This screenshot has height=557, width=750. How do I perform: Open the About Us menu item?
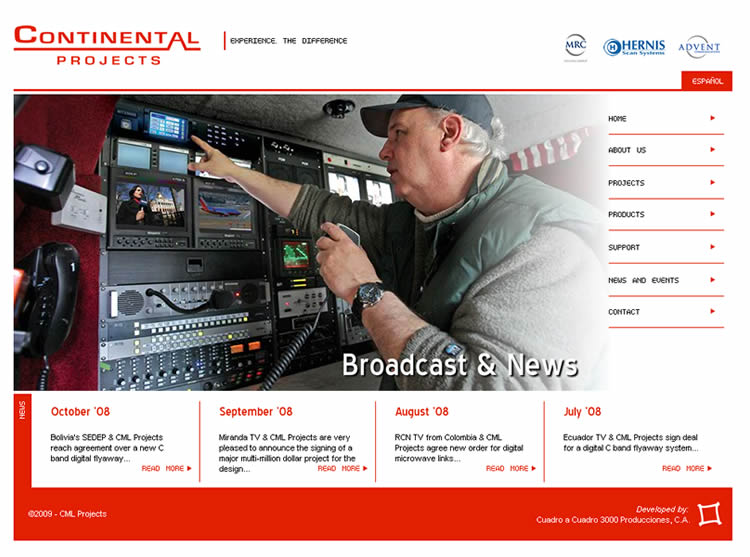pos(627,150)
